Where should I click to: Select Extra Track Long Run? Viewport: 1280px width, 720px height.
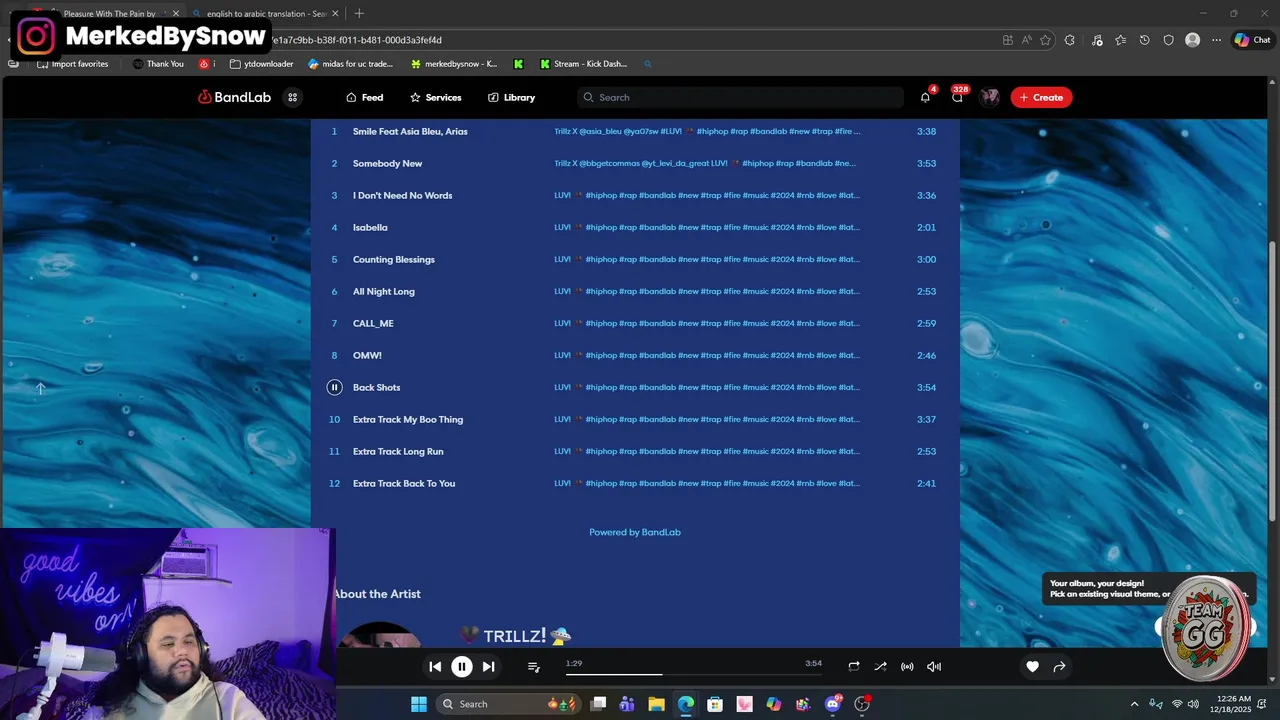(398, 451)
